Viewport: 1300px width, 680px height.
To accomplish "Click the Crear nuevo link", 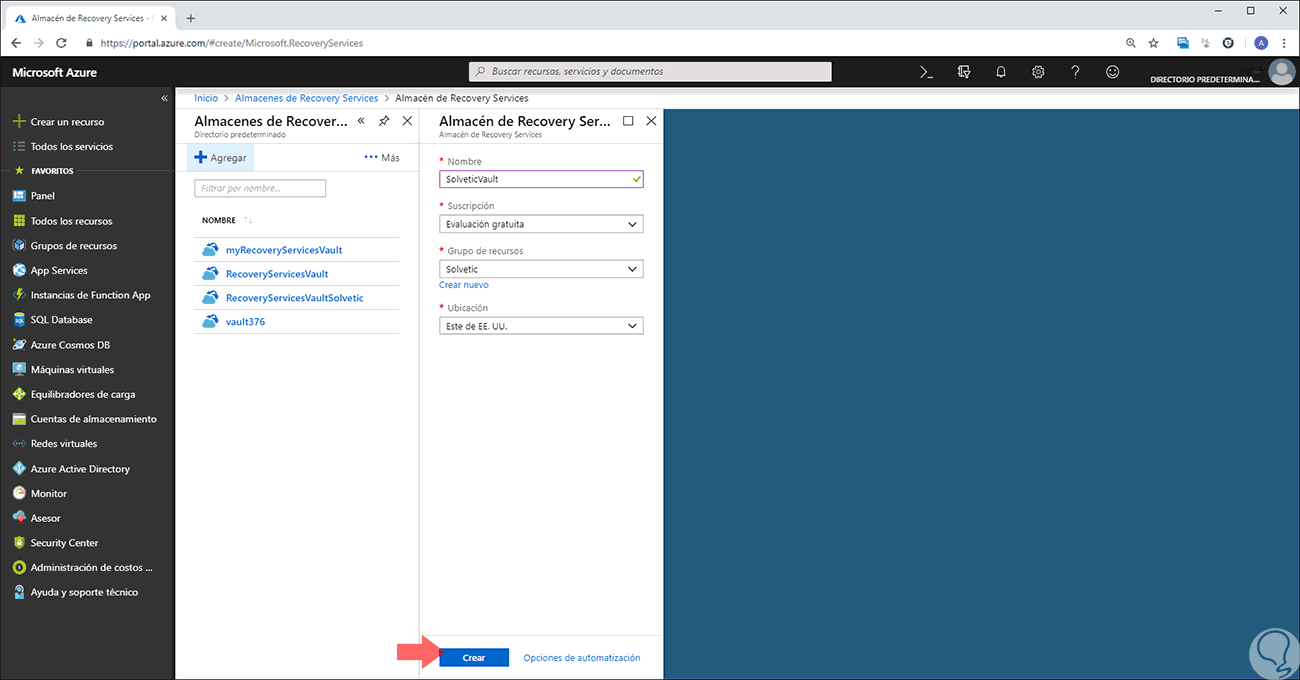I will coord(464,285).
